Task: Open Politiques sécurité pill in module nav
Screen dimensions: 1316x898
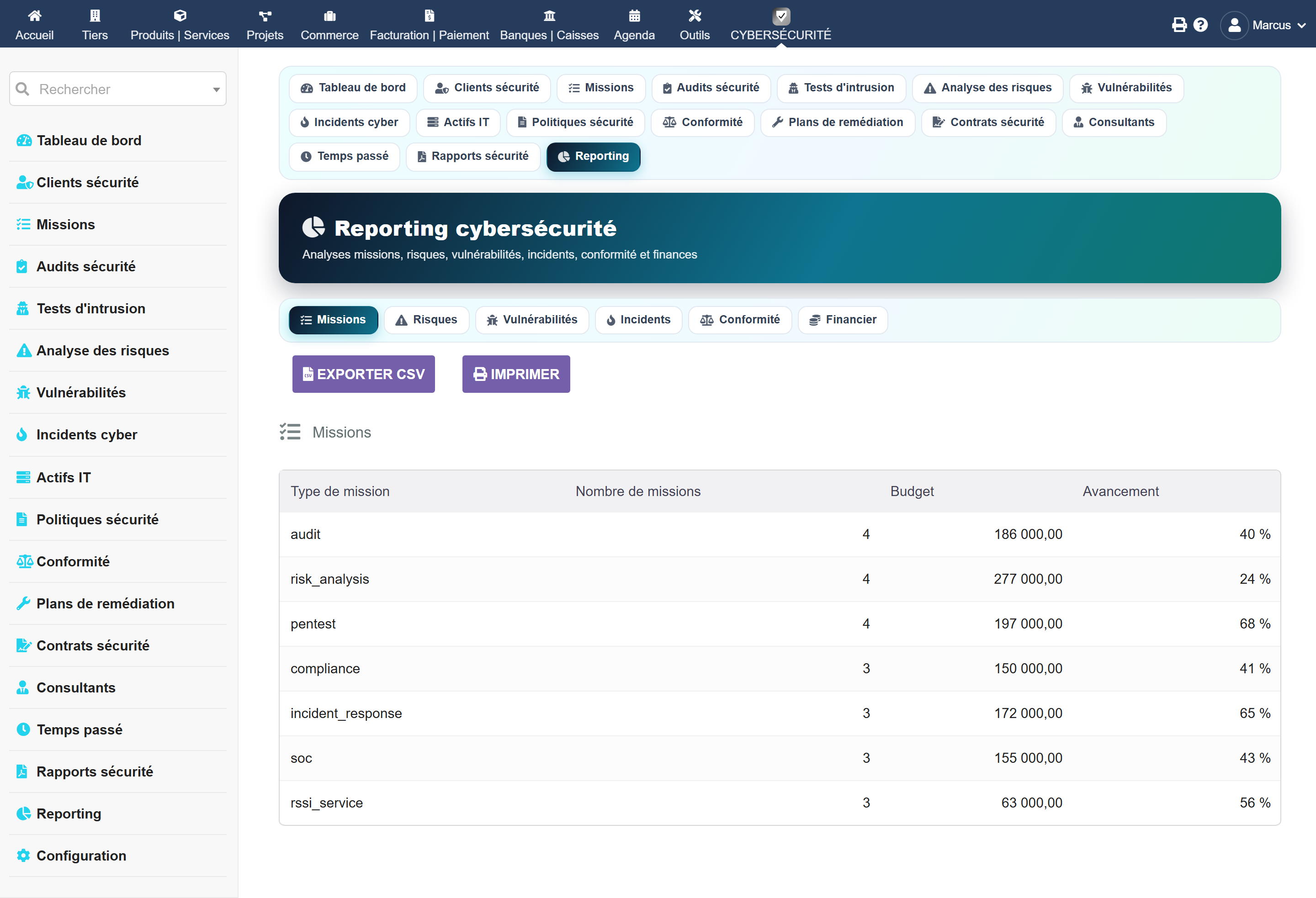Action: pyautogui.click(x=575, y=122)
